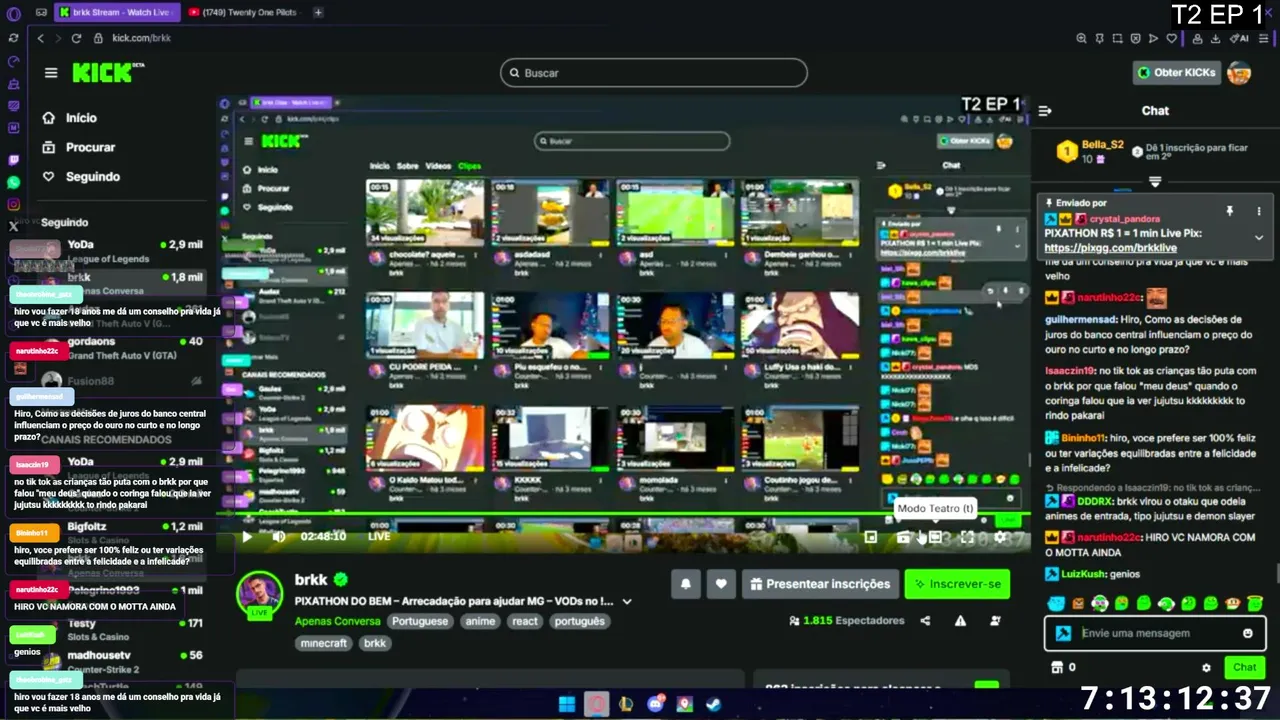Select the anime tag
The height and width of the screenshot is (720, 1280).
(480, 621)
